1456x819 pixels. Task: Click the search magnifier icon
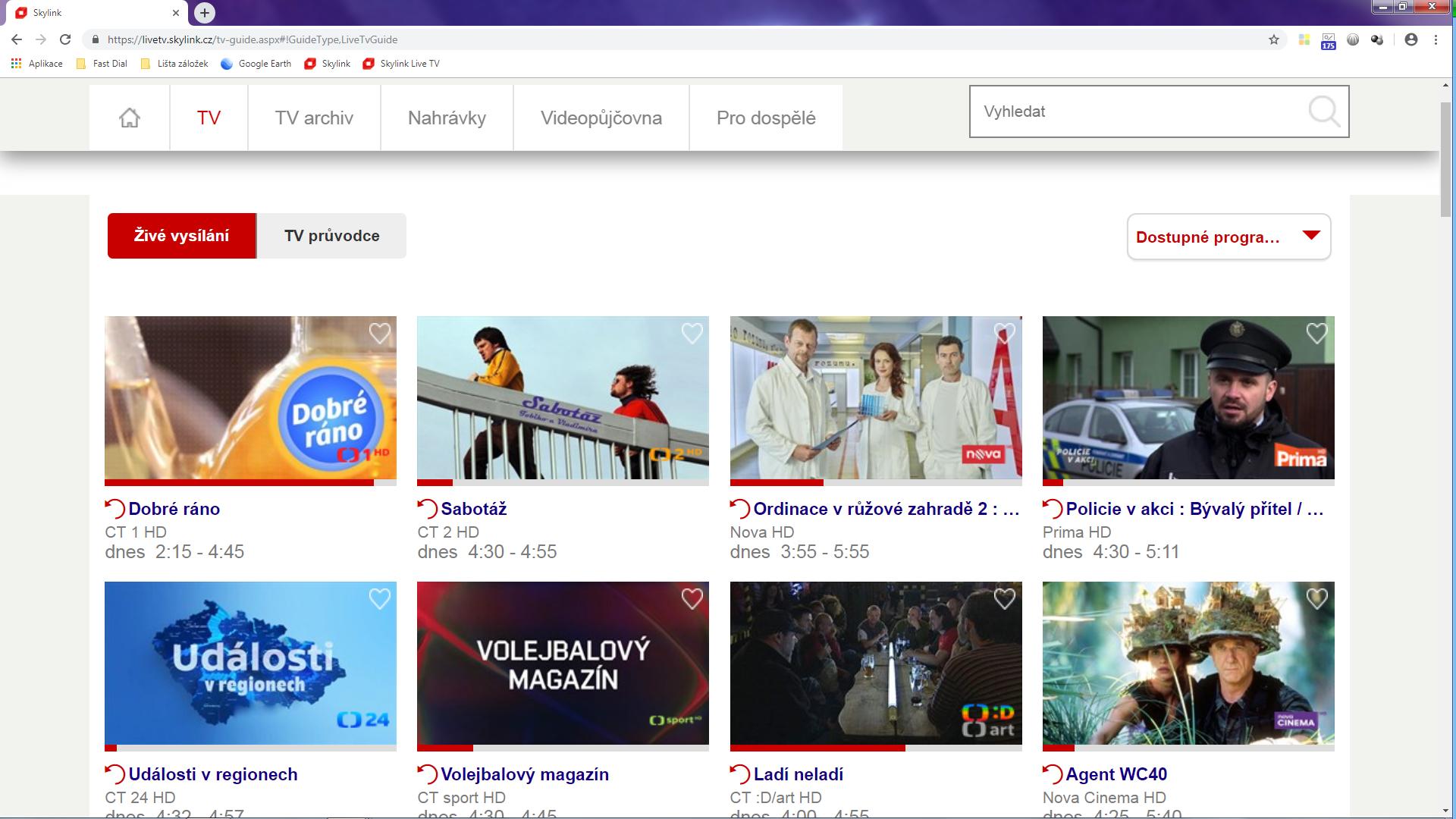1324,111
